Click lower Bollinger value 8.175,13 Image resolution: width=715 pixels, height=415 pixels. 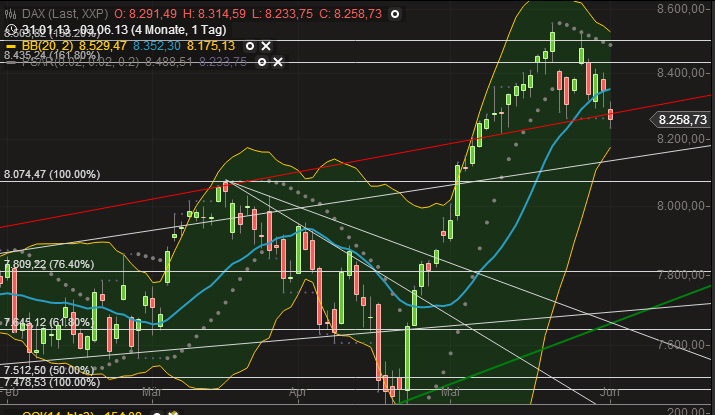211,46
